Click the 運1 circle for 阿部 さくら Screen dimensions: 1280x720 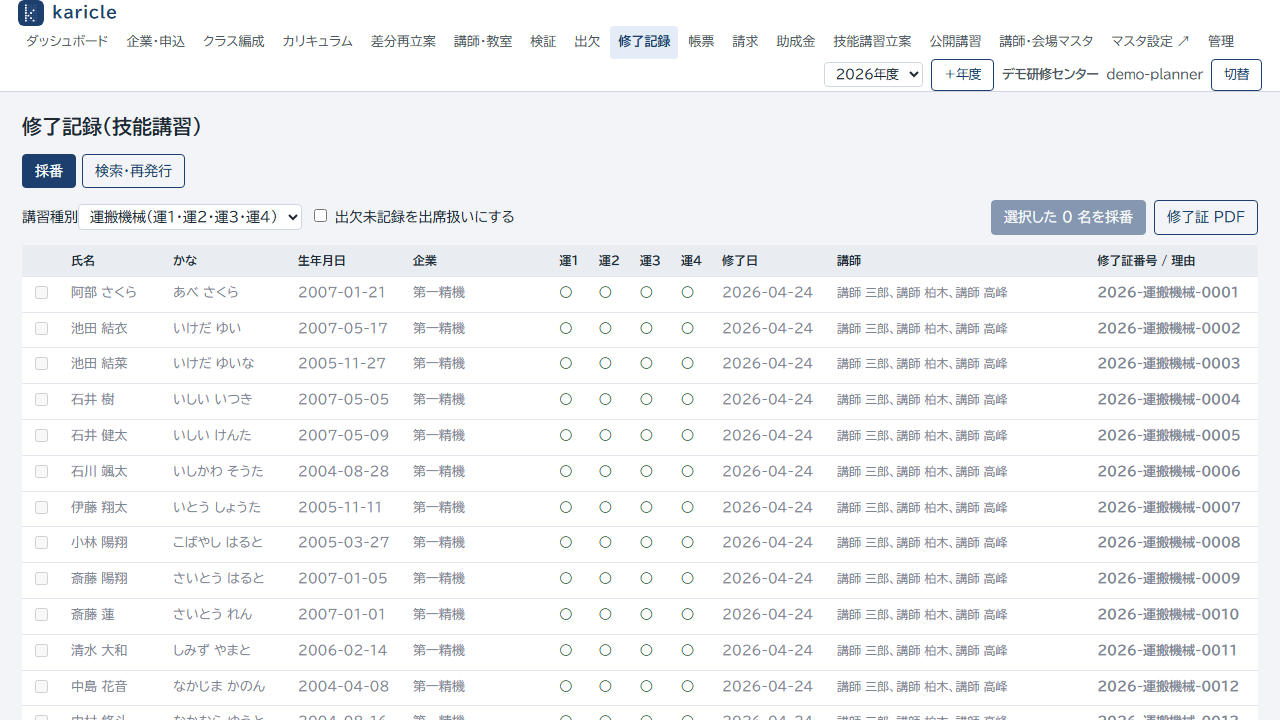[x=566, y=293]
